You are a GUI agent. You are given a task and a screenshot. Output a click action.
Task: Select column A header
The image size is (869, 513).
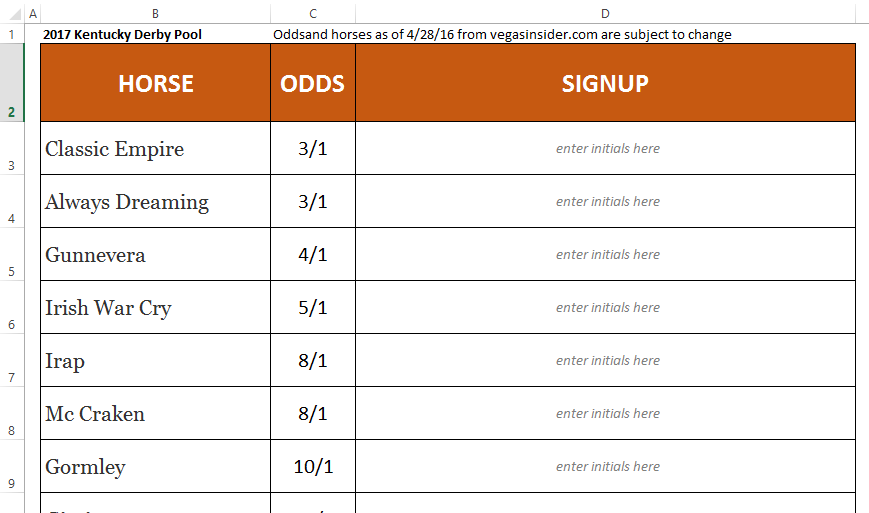pos(33,13)
